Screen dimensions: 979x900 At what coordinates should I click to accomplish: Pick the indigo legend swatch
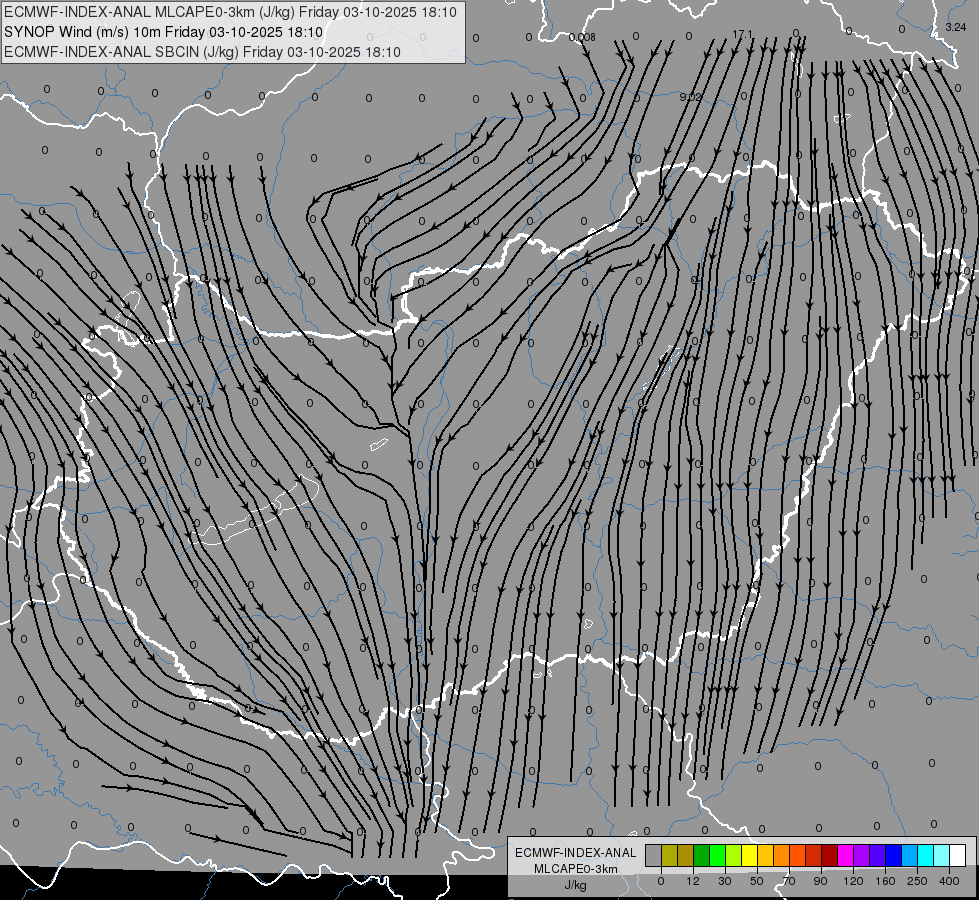pyautogui.click(x=878, y=856)
